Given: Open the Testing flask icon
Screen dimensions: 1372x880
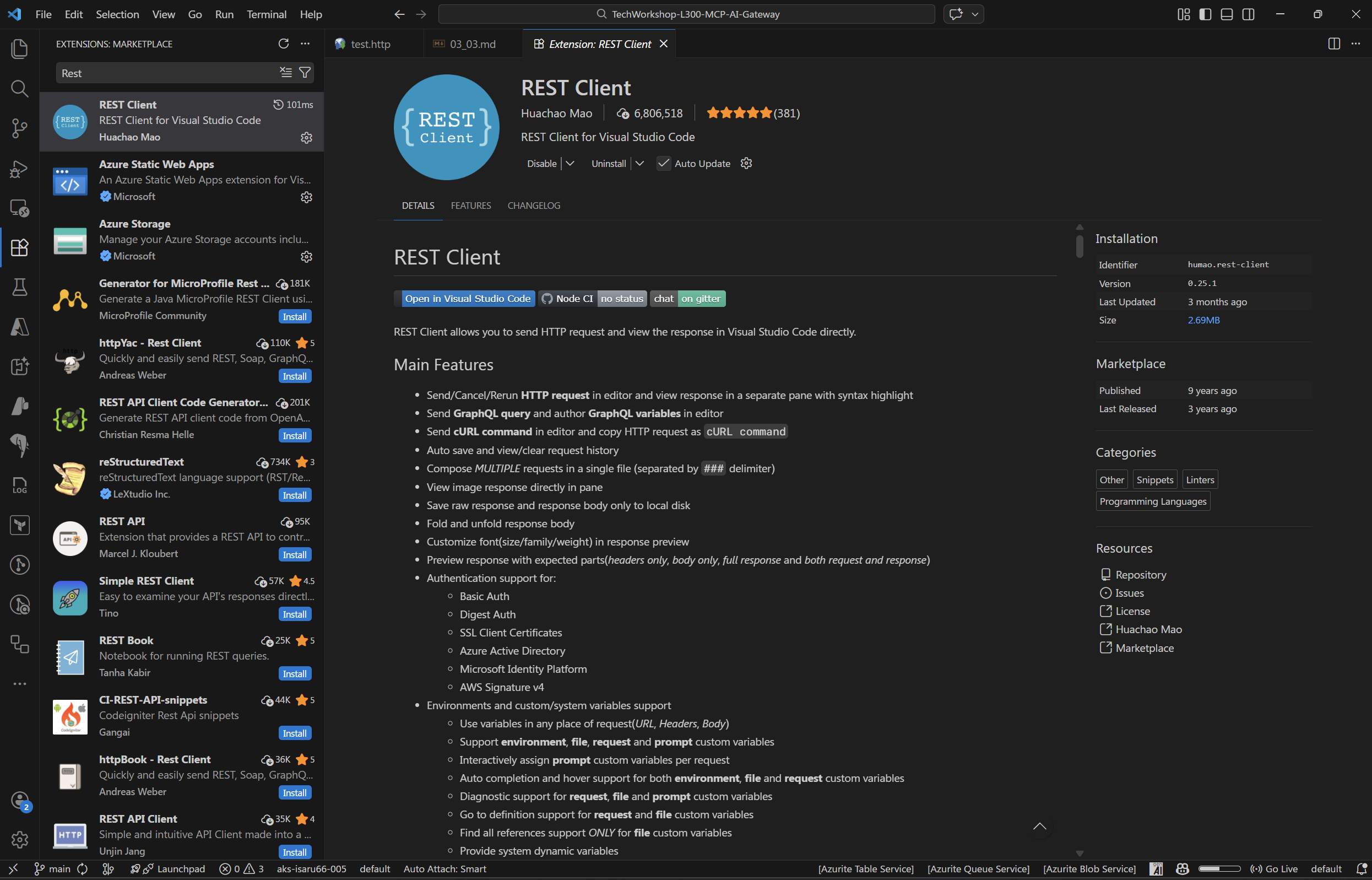Looking at the screenshot, I should pyautogui.click(x=19, y=287).
